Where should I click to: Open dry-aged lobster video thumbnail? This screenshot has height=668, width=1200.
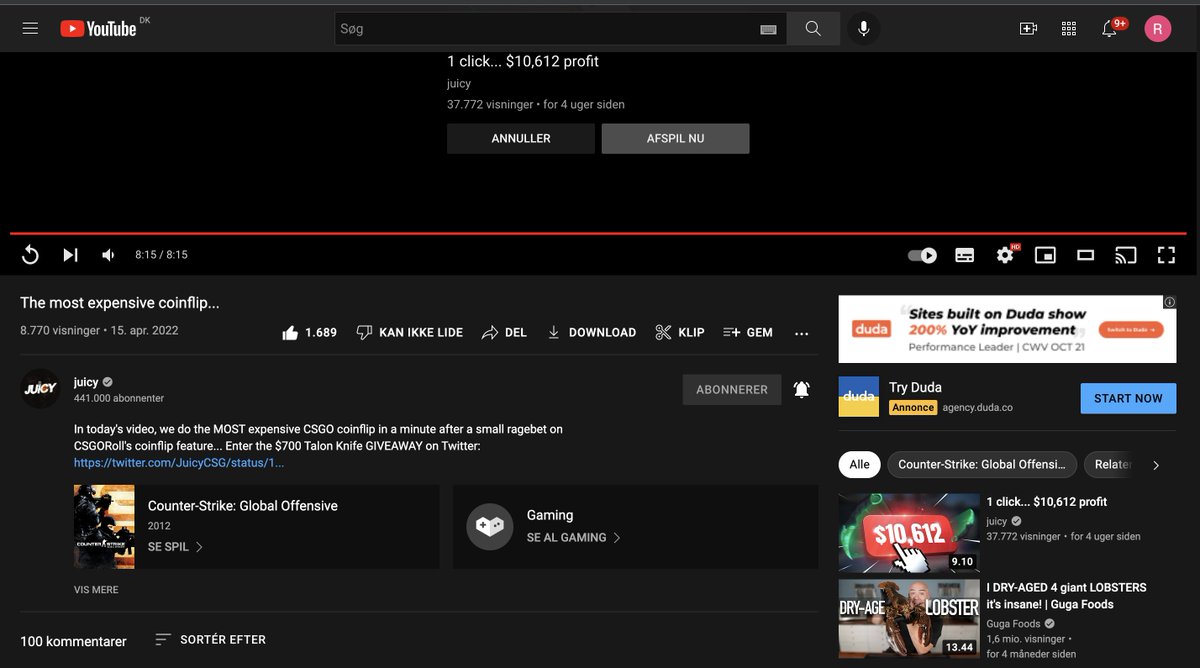click(908, 618)
